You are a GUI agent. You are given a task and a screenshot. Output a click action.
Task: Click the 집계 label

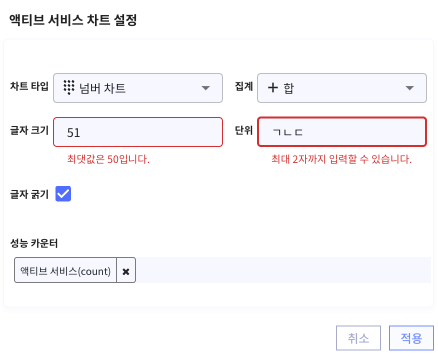[x=244, y=86]
